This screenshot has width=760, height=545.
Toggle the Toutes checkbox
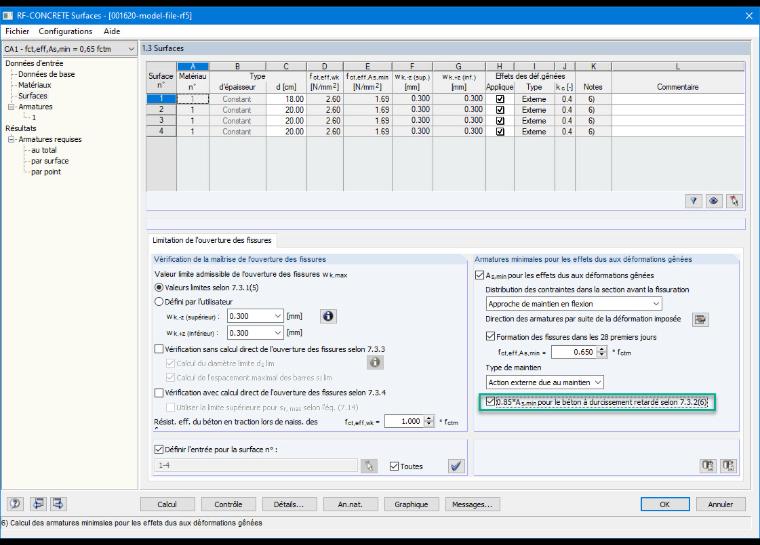click(x=394, y=466)
